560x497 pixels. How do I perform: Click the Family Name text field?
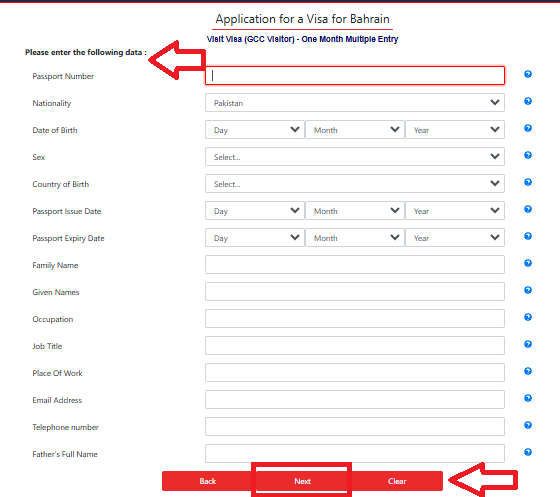click(355, 265)
